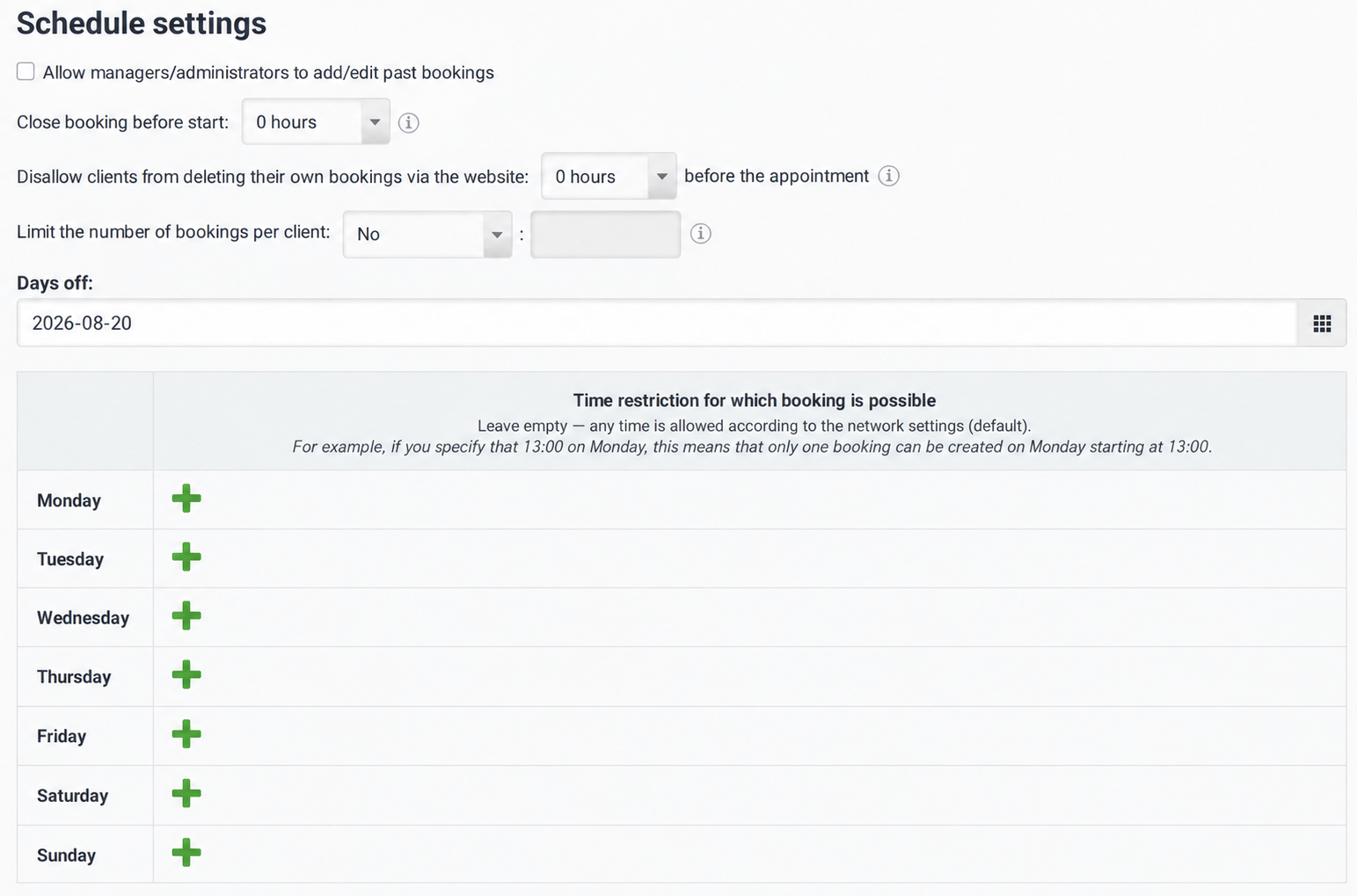Show info about limiting bookings per client
The image size is (1357, 896).
pyautogui.click(x=701, y=233)
